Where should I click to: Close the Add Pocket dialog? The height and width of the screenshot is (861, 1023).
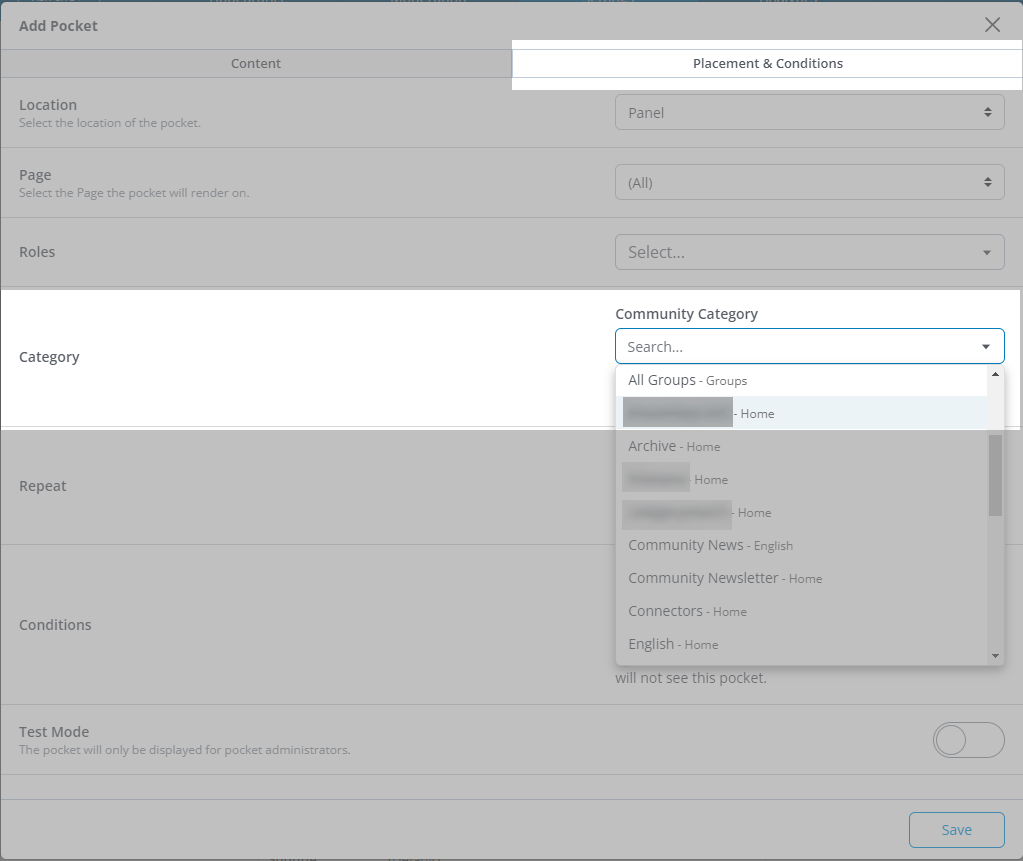992,25
